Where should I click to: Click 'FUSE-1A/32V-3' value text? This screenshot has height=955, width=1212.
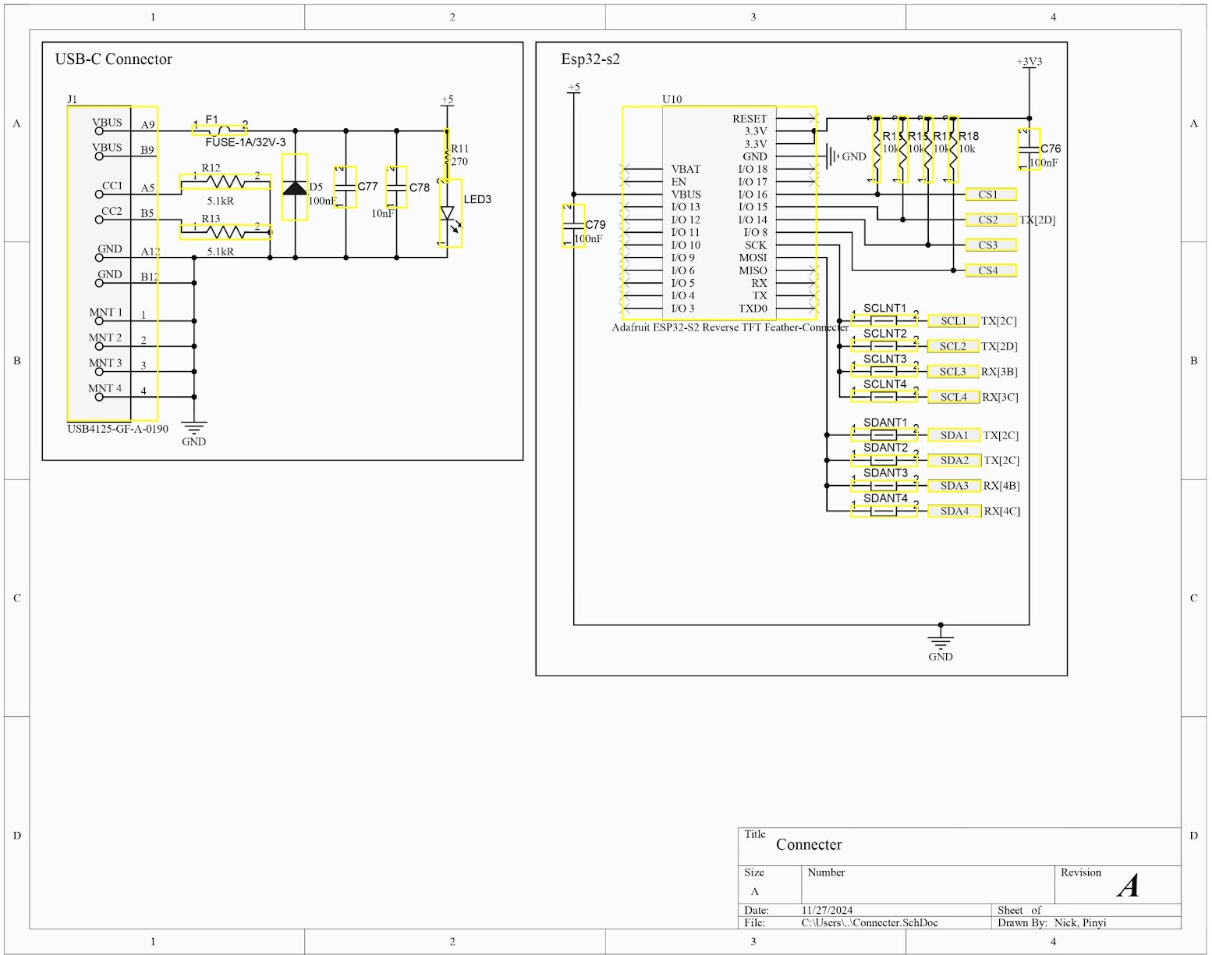point(246,143)
